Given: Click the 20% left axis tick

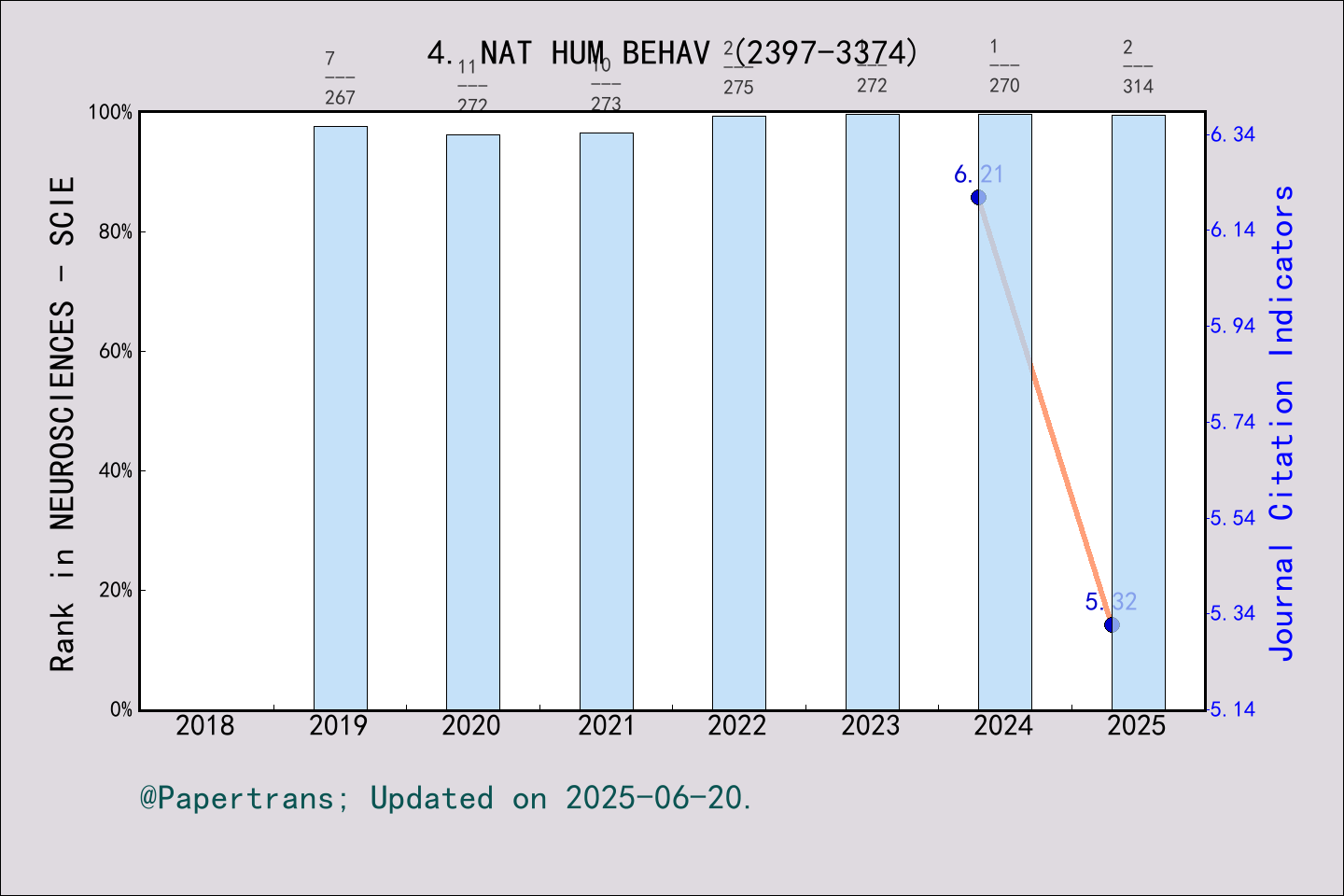Looking at the screenshot, I should (x=116, y=590).
